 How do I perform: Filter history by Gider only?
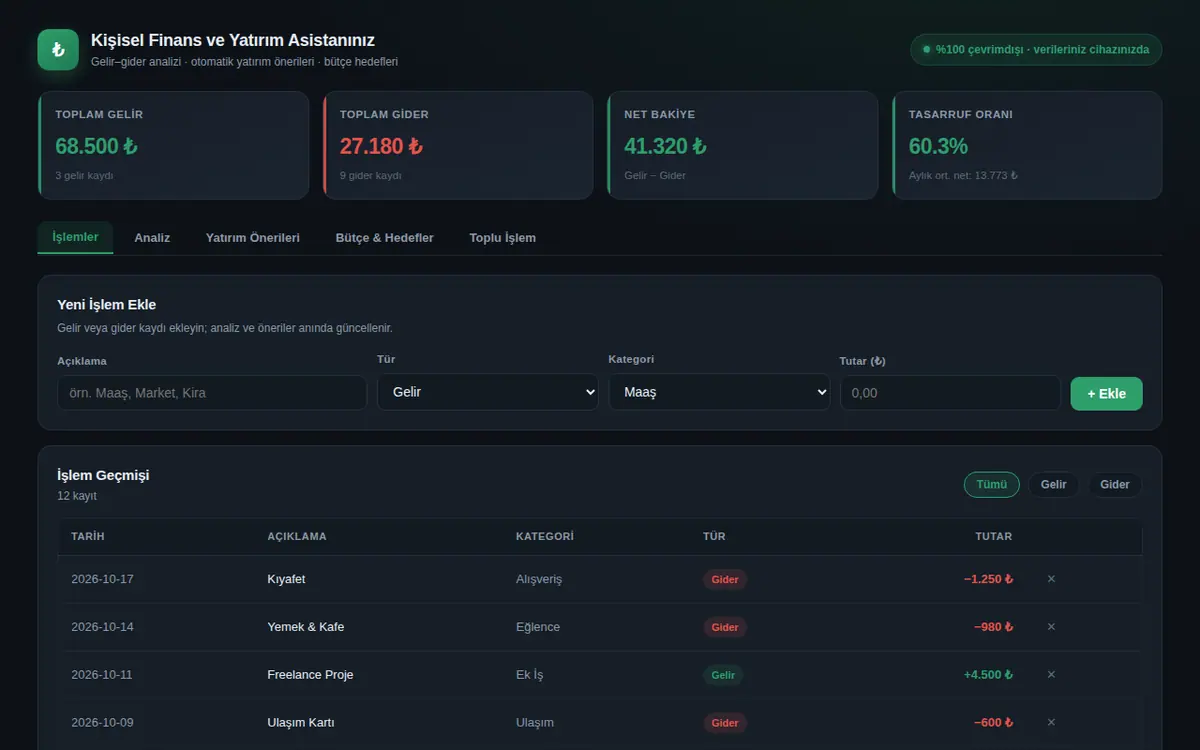pyautogui.click(x=1115, y=485)
